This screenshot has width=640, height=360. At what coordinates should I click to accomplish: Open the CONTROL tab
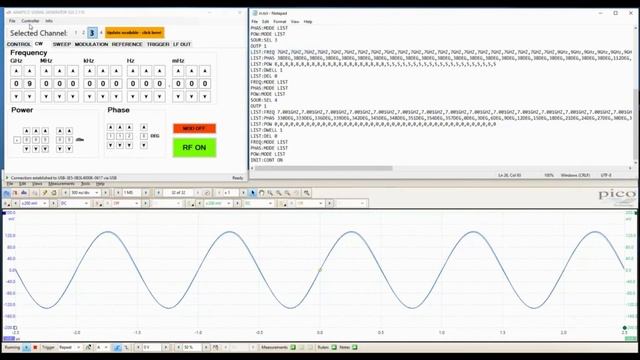tap(19, 44)
